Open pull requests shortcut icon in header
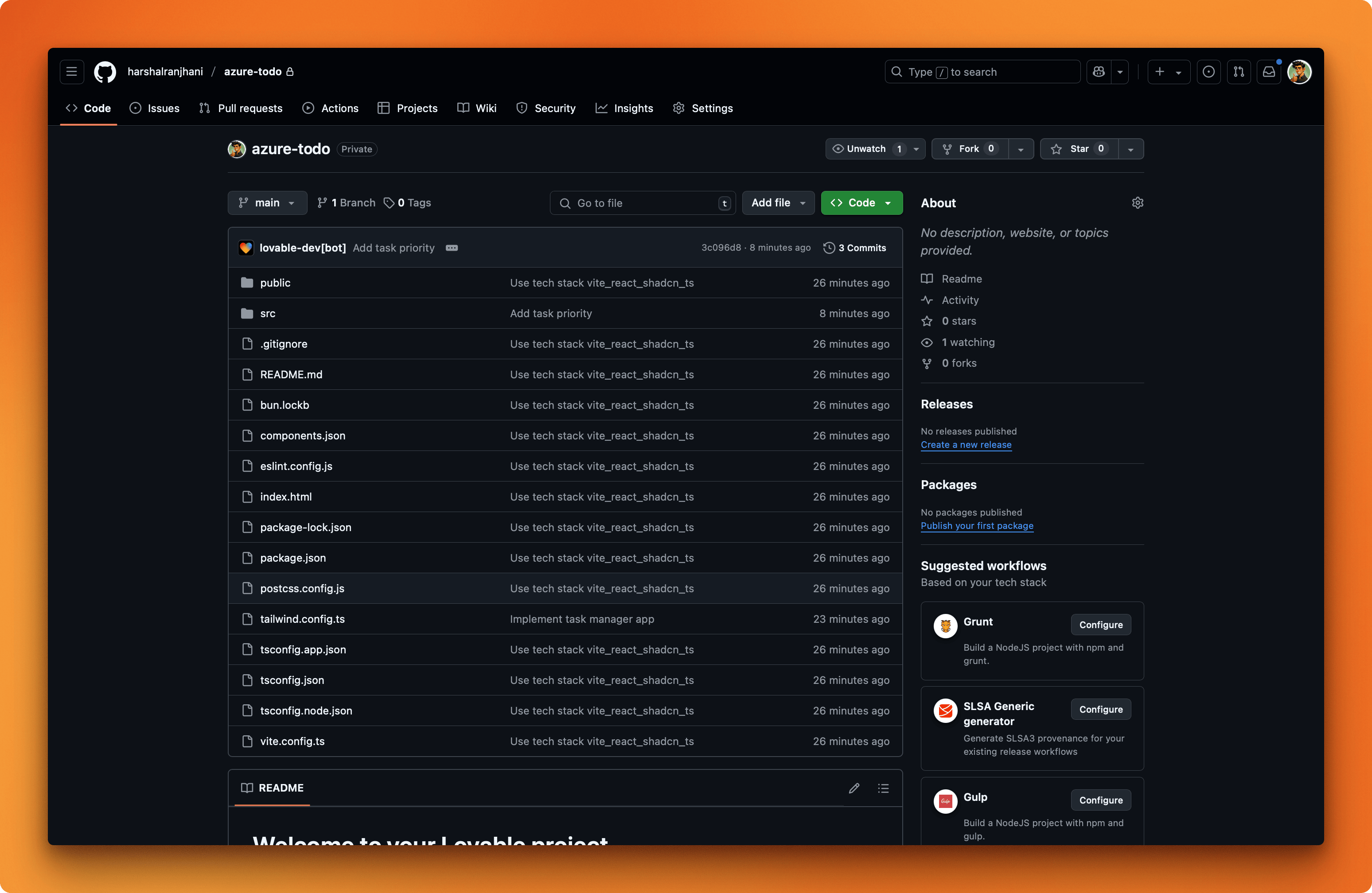Image resolution: width=1372 pixels, height=893 pixels. pyautogui.click(x=1239, y=72)
